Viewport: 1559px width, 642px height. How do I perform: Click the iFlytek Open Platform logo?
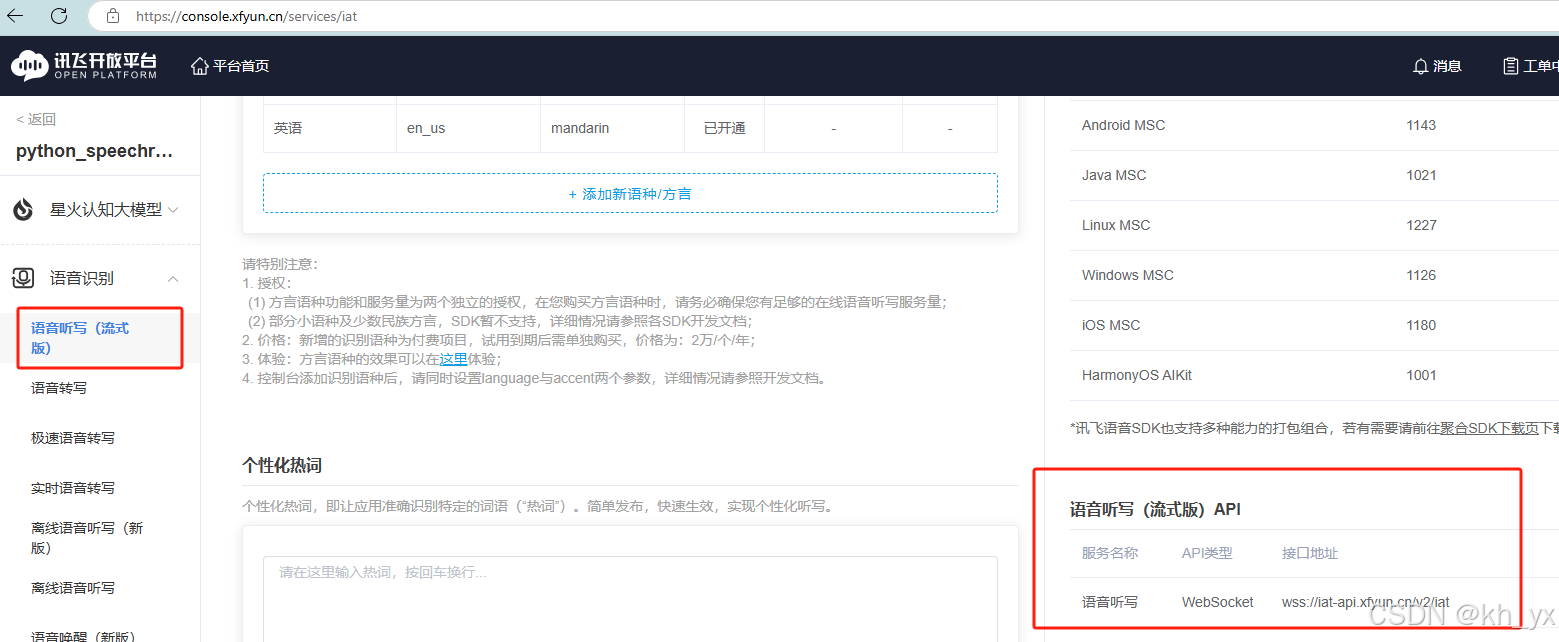tap(84, 66)
